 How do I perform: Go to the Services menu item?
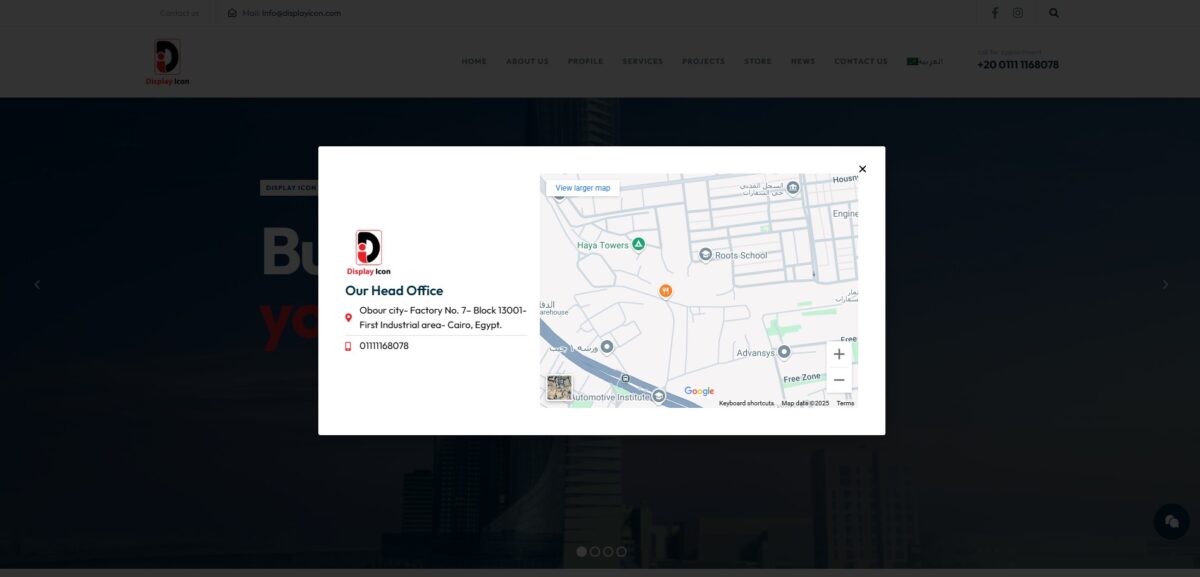click(x=642, y=61)
